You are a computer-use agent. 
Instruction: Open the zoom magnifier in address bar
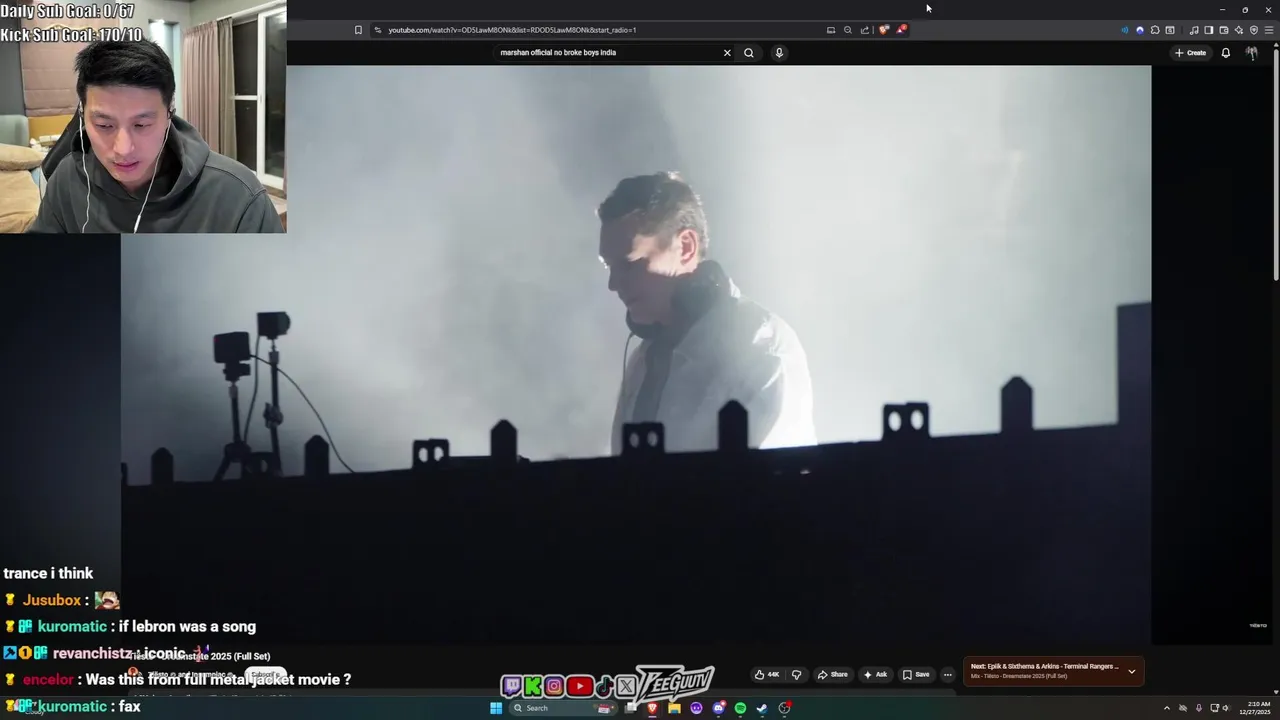[x=848, y=30]
